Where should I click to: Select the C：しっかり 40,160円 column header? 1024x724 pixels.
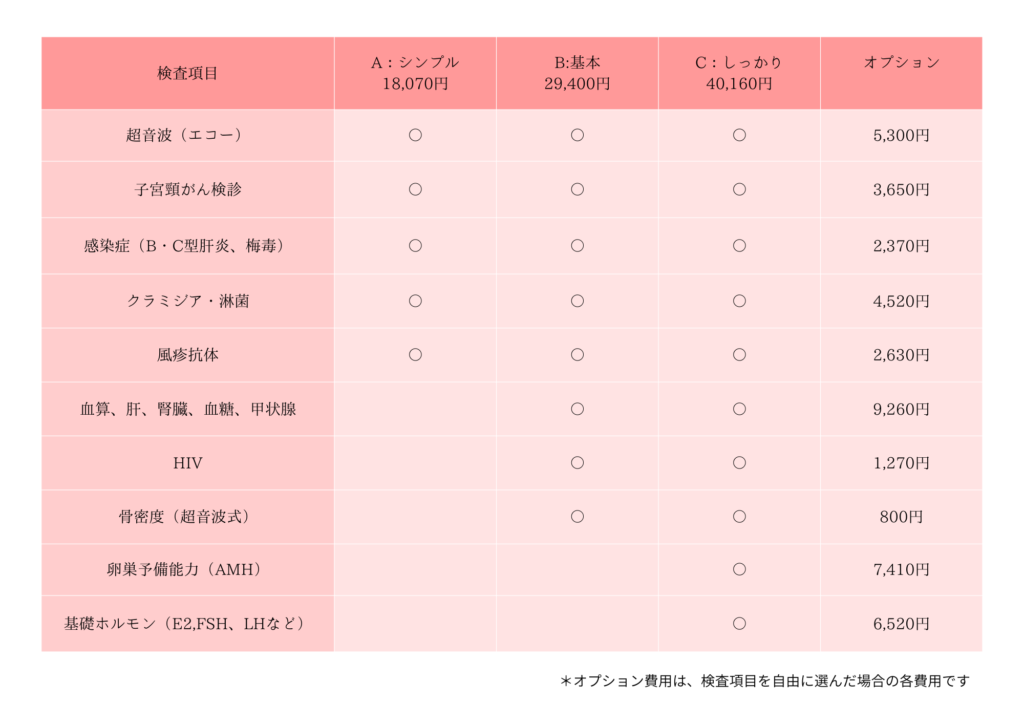tap(739, 73)
